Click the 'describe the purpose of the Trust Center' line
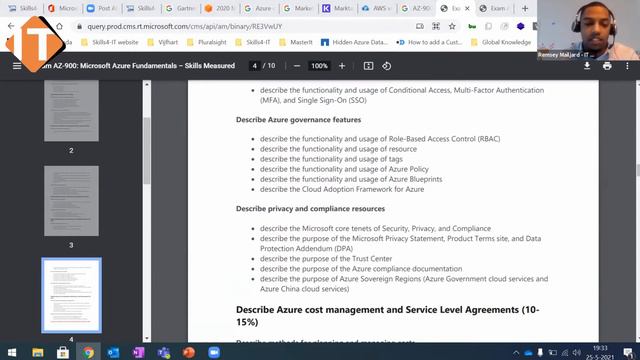The image size is (640, 360). 326,258
